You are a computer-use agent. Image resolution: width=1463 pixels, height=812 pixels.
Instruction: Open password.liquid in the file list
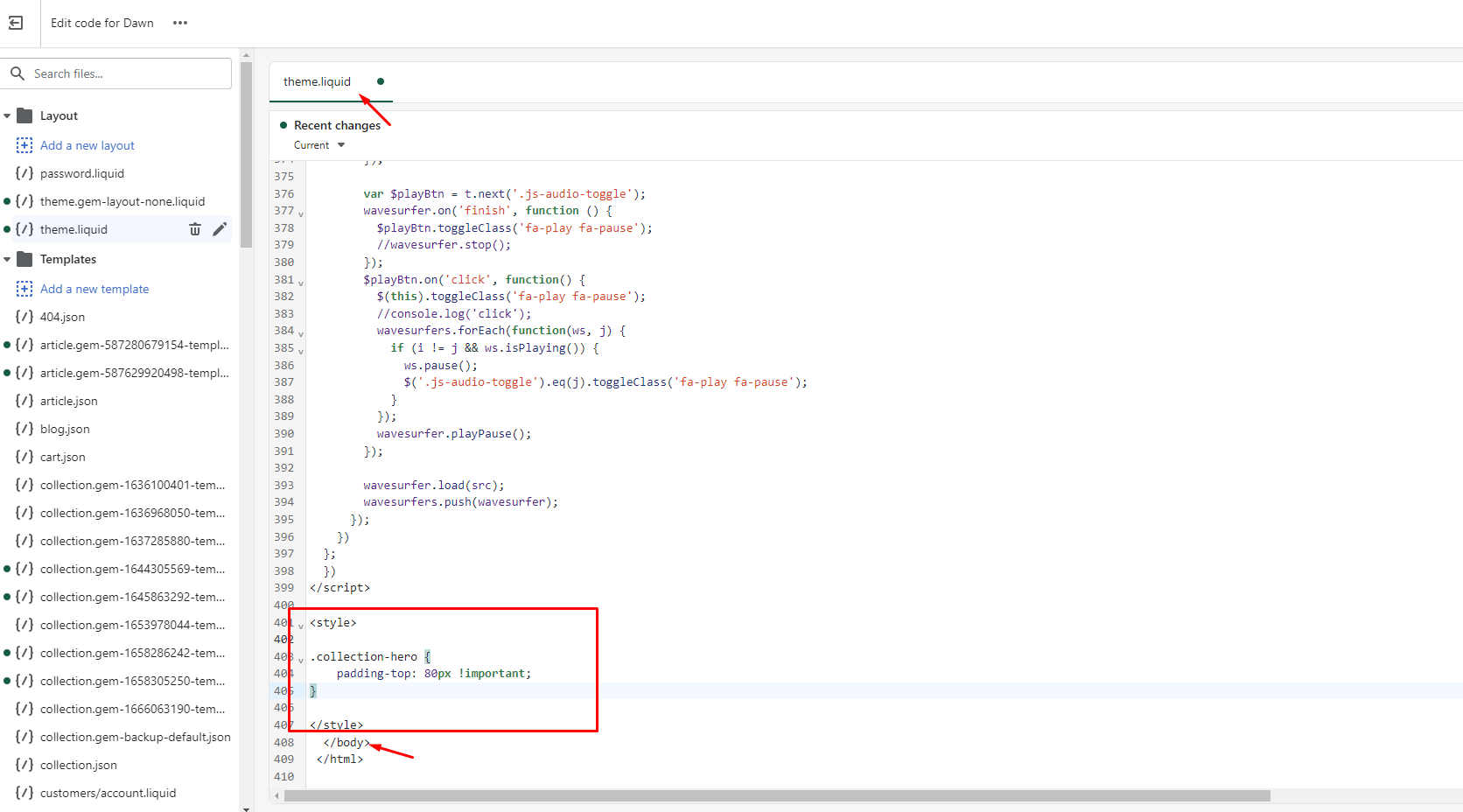point(82,173)
